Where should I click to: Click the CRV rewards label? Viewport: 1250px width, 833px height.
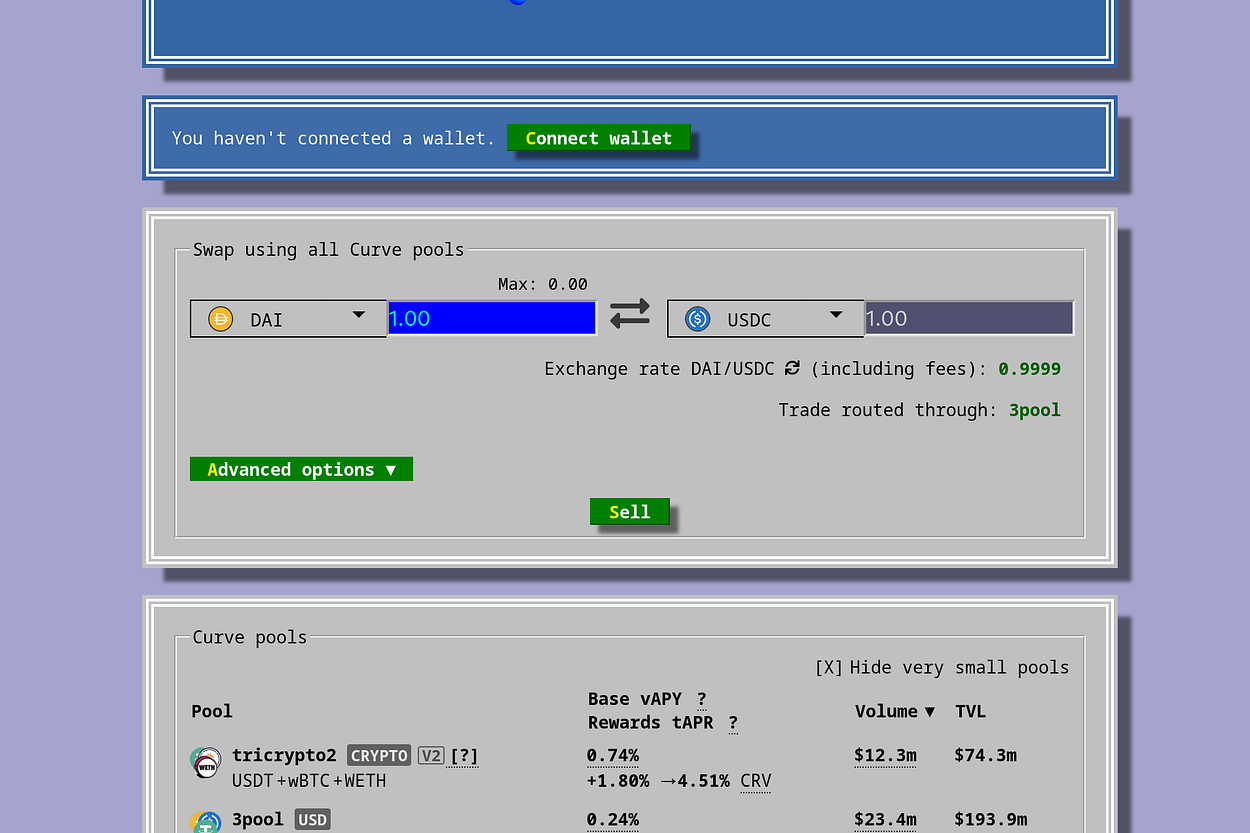pos(756,781)
